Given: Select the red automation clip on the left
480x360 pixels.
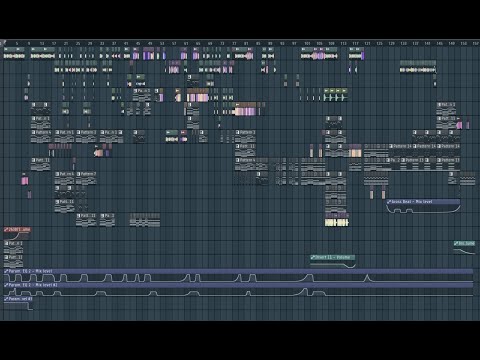Looking at the screenshot, I should [x=17, y=234].
